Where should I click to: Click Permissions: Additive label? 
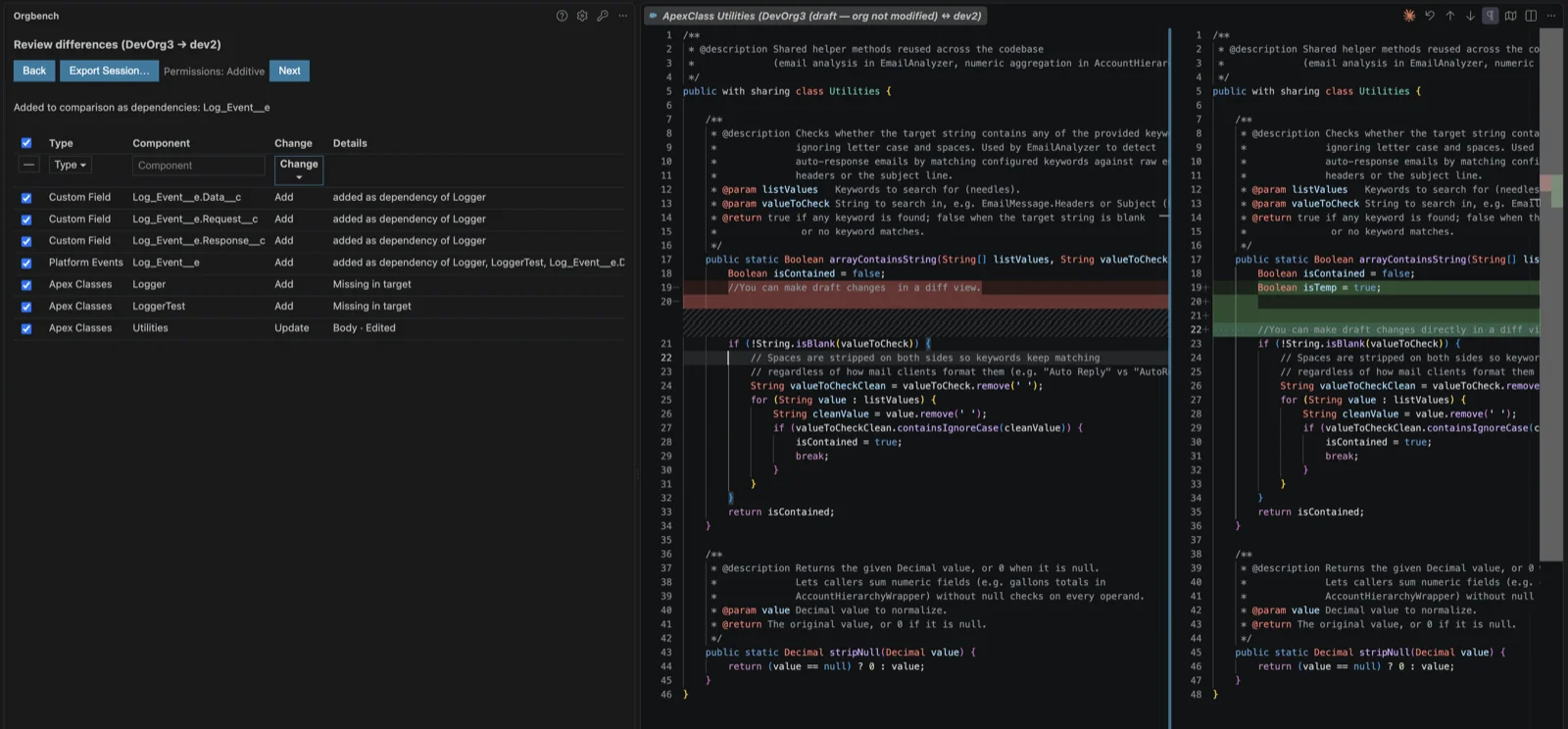pyautogui.click(x=214, y=72)
